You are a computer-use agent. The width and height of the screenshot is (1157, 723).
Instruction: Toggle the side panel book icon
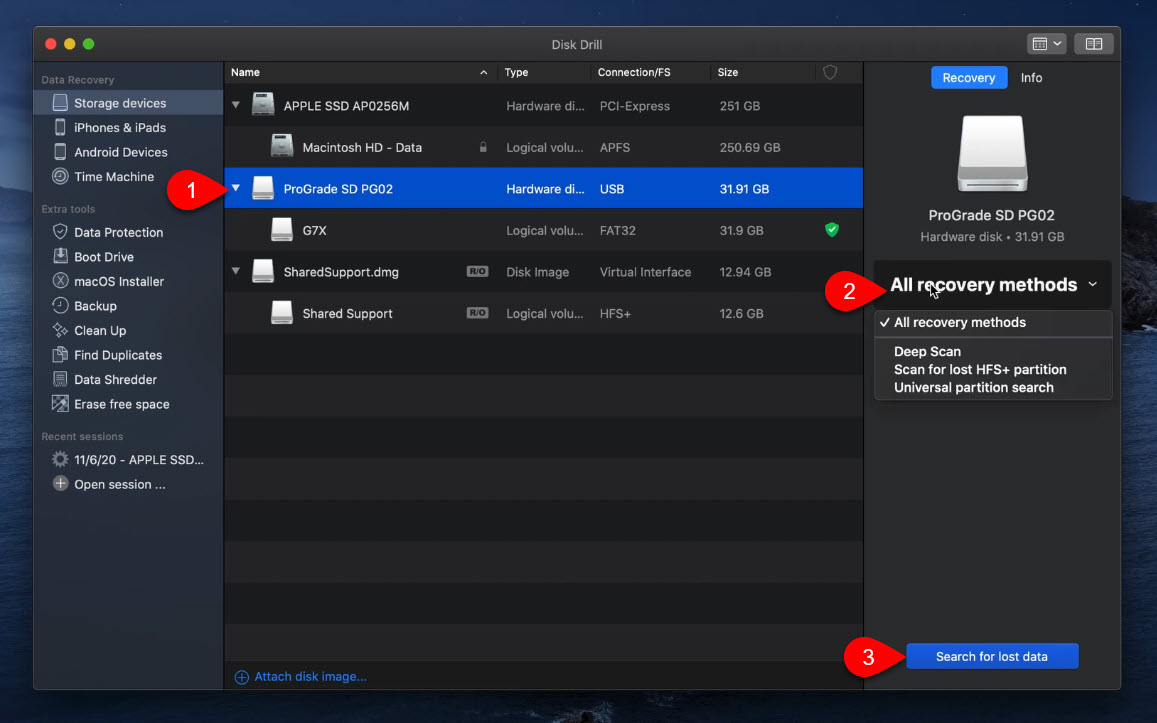tap(1094, 44)
